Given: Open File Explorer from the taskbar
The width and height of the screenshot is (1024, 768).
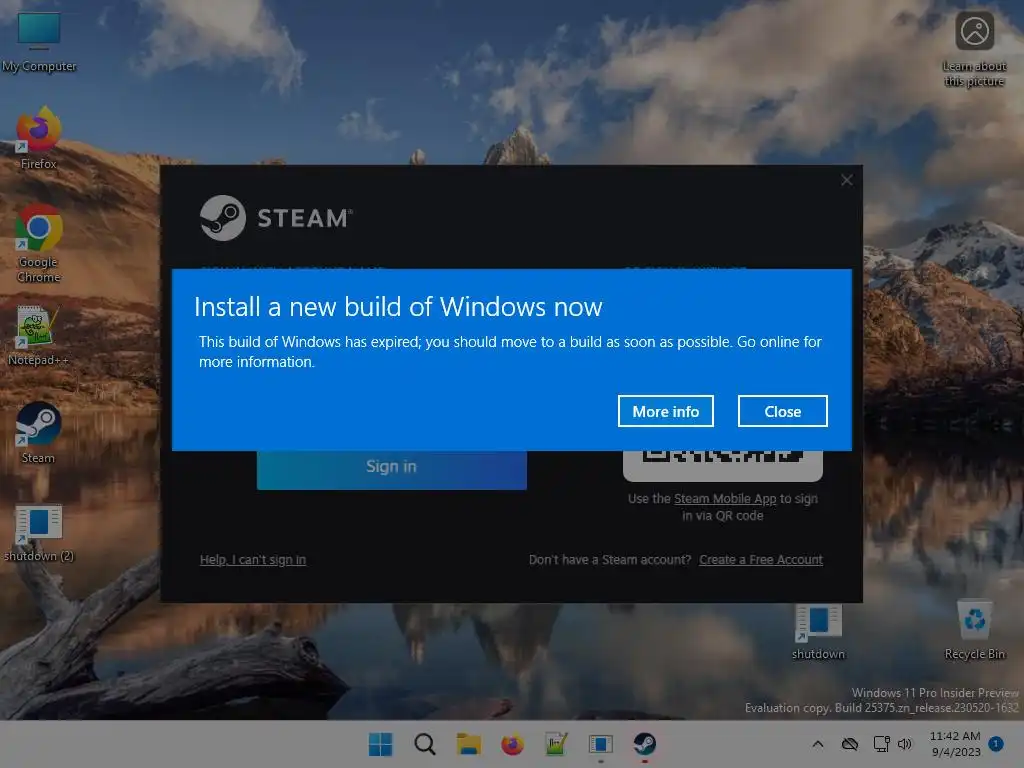Looking at the screenshot, I should tap(468, 744).
